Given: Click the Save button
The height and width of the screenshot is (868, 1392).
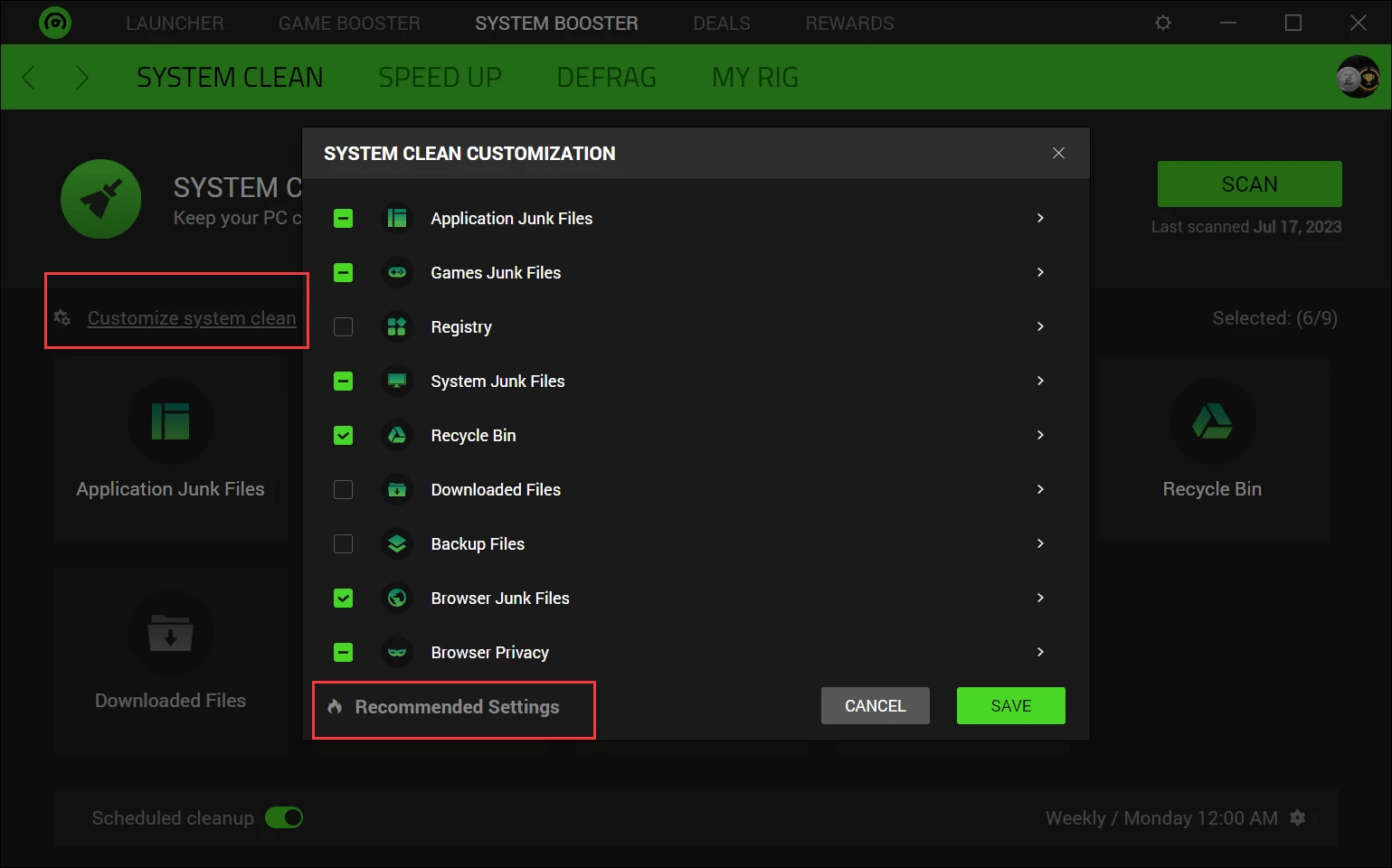Looking at the screenshot, I should pyautogui.click(x=1011, y=706).
